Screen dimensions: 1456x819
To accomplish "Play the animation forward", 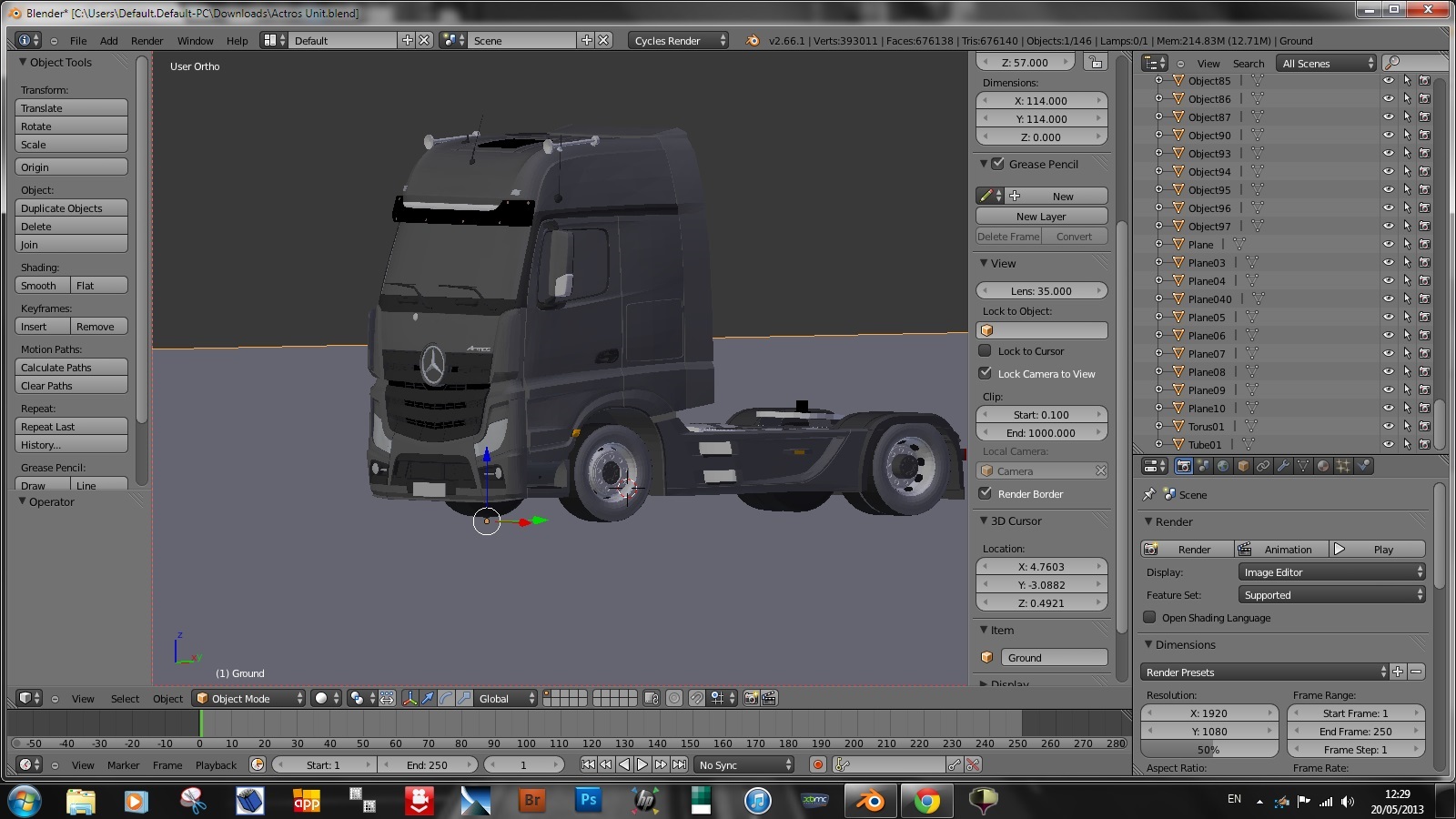I will (642, 764).
